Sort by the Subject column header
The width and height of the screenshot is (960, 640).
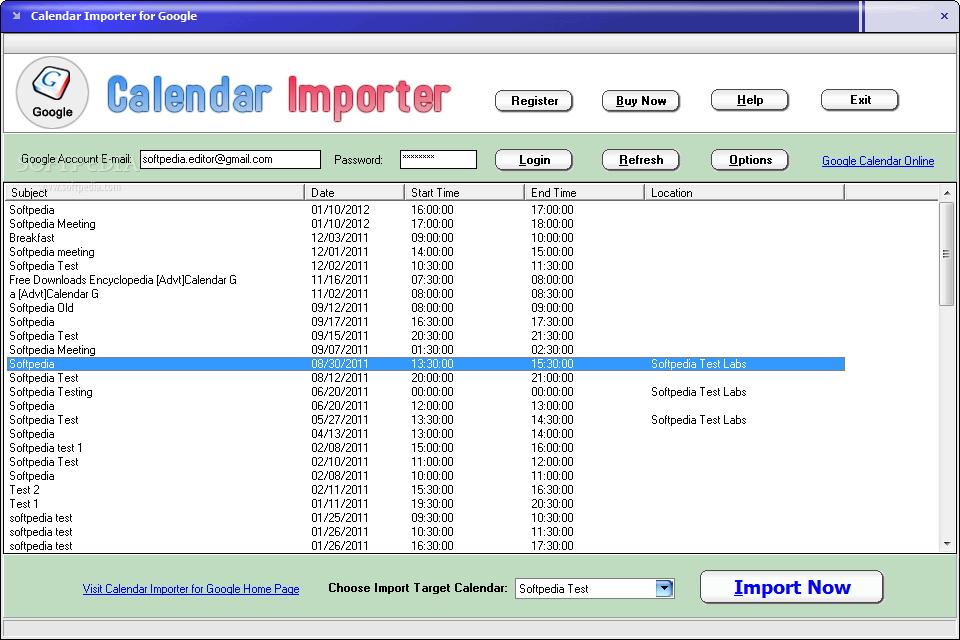[x=154, y=192]
